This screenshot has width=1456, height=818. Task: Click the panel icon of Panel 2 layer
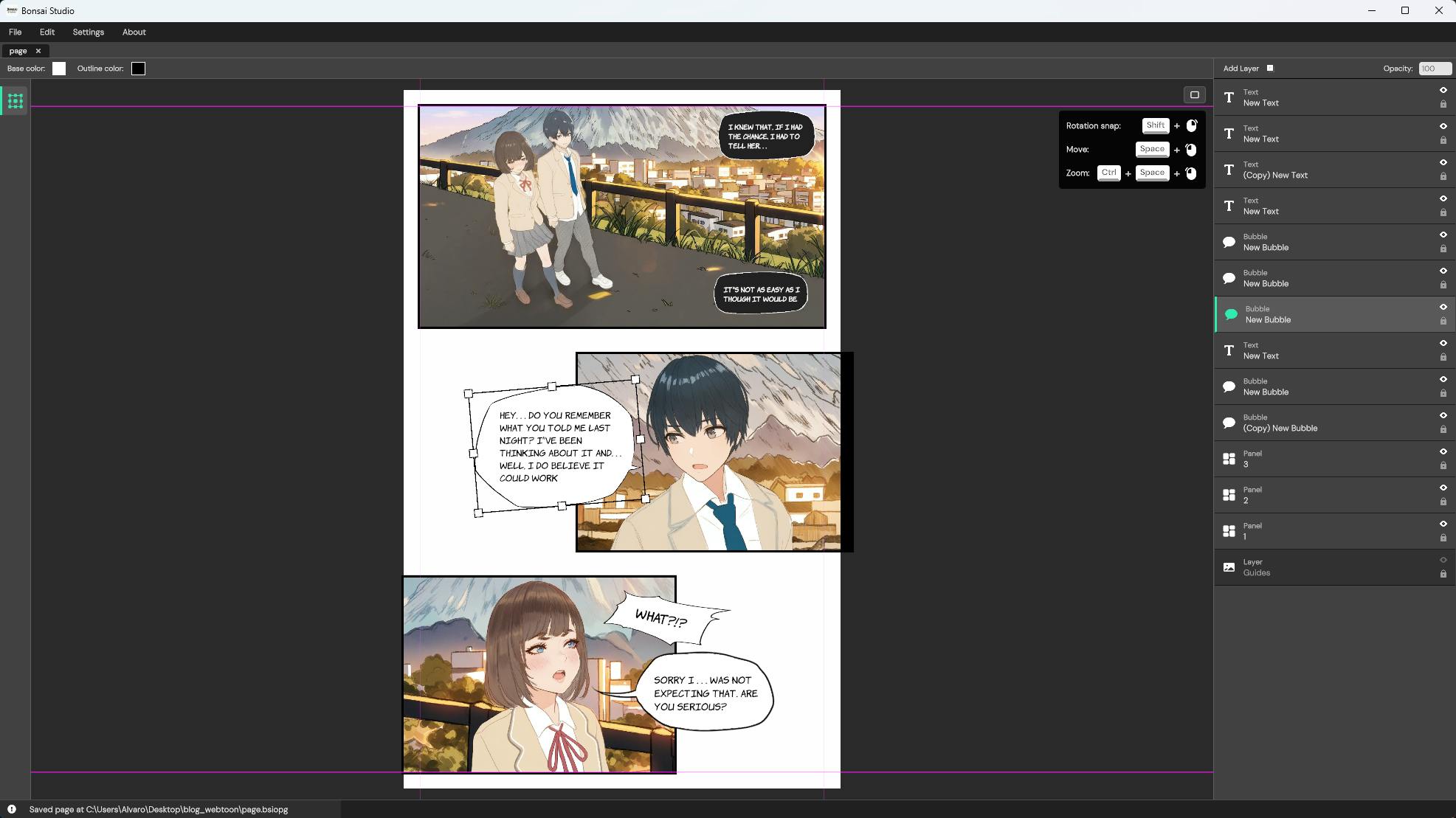[1229, 495]
